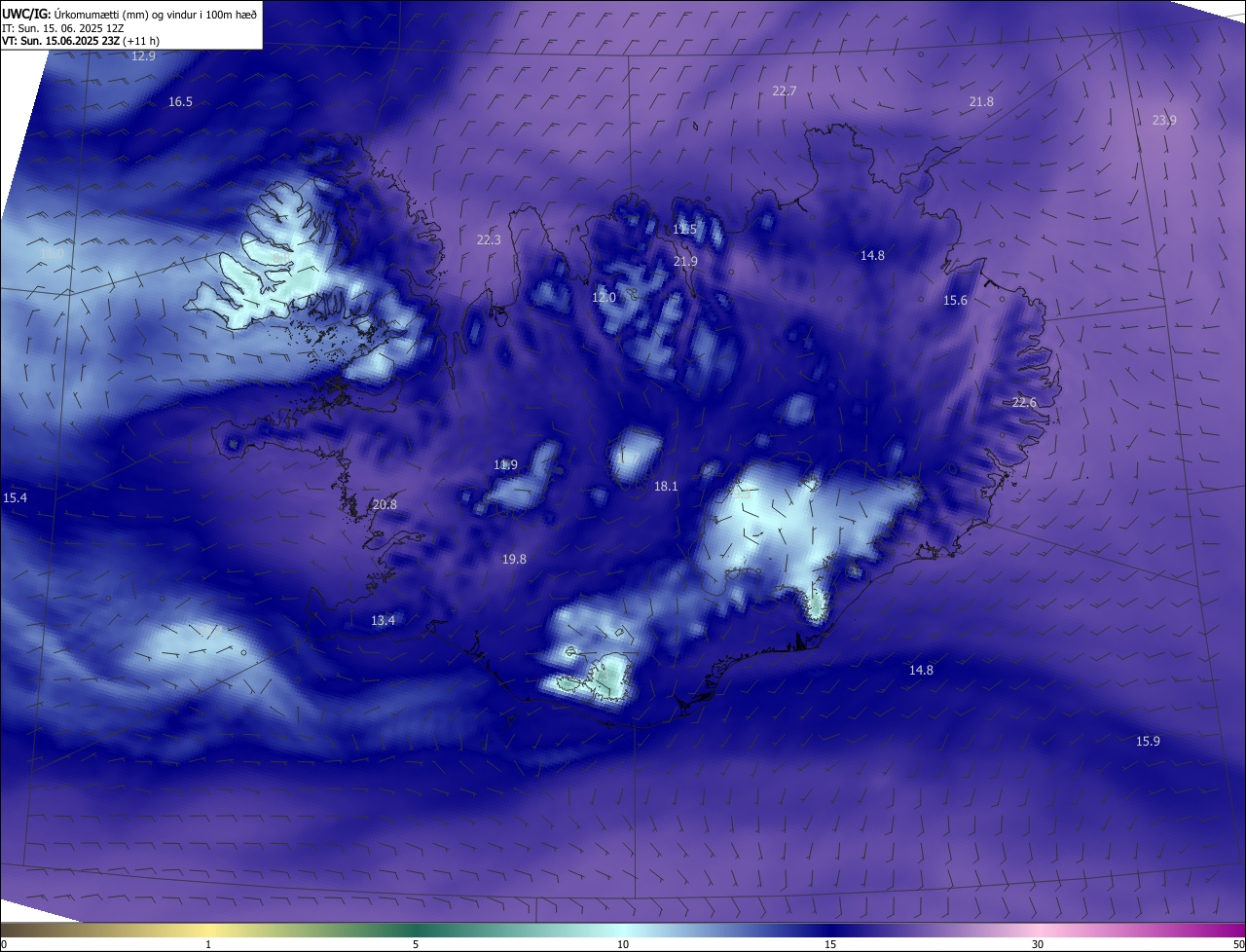Click the colour scale tick label 30
Screen dimensions: 1246x952
1038,944
